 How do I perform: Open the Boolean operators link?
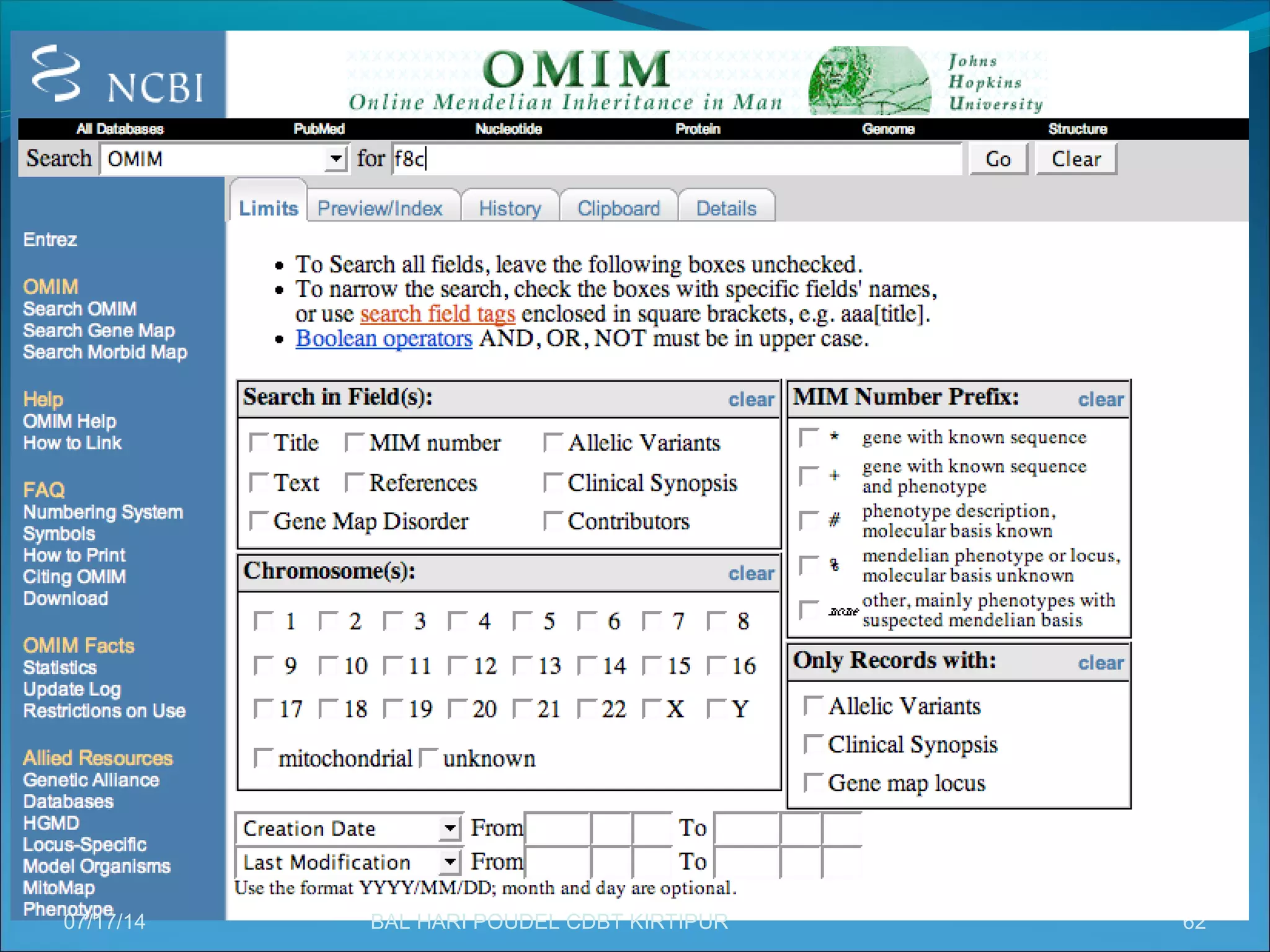click(x=384, y=339)
